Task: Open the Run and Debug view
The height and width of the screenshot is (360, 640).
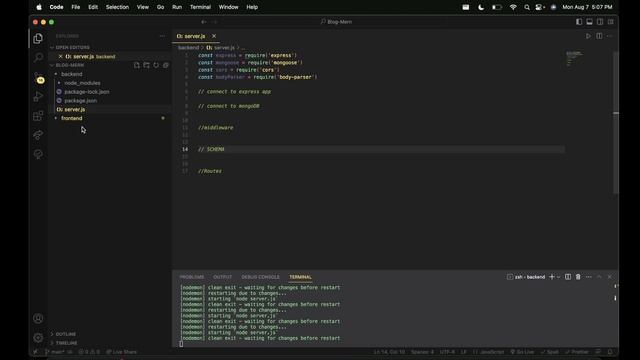Action: point(38,96)
